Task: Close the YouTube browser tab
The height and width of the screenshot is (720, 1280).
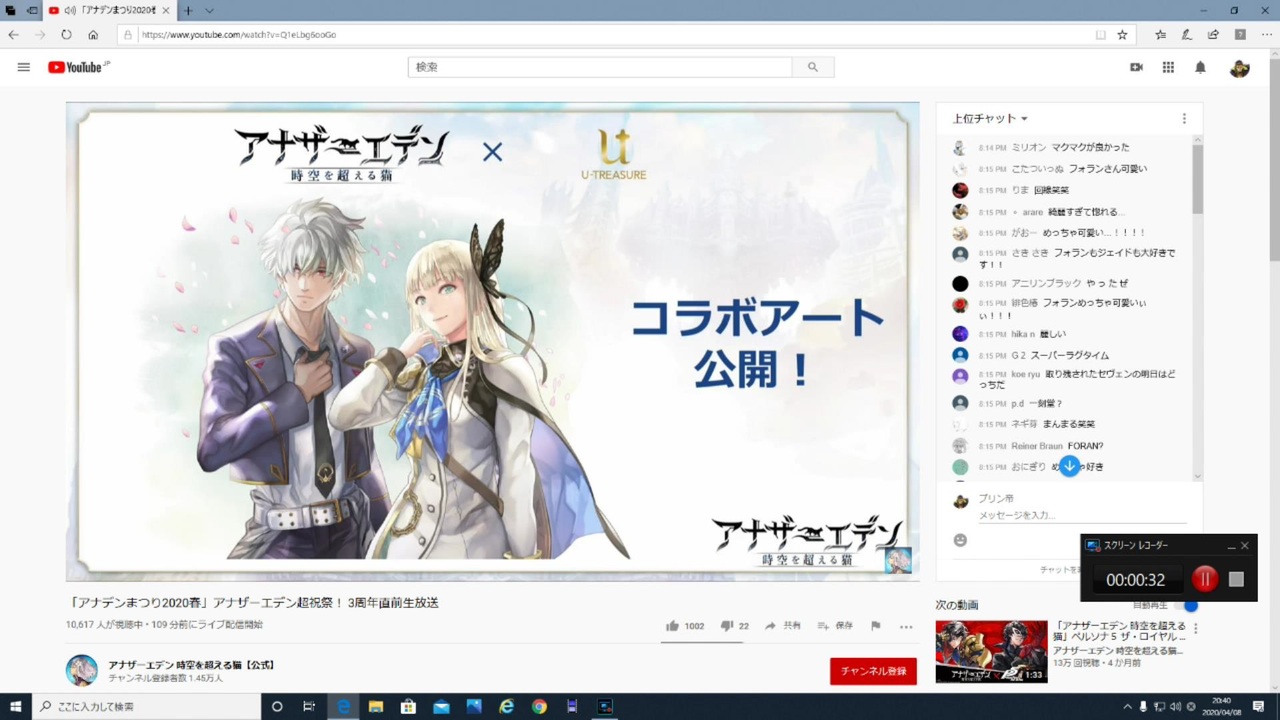Action: click(166, 10)
